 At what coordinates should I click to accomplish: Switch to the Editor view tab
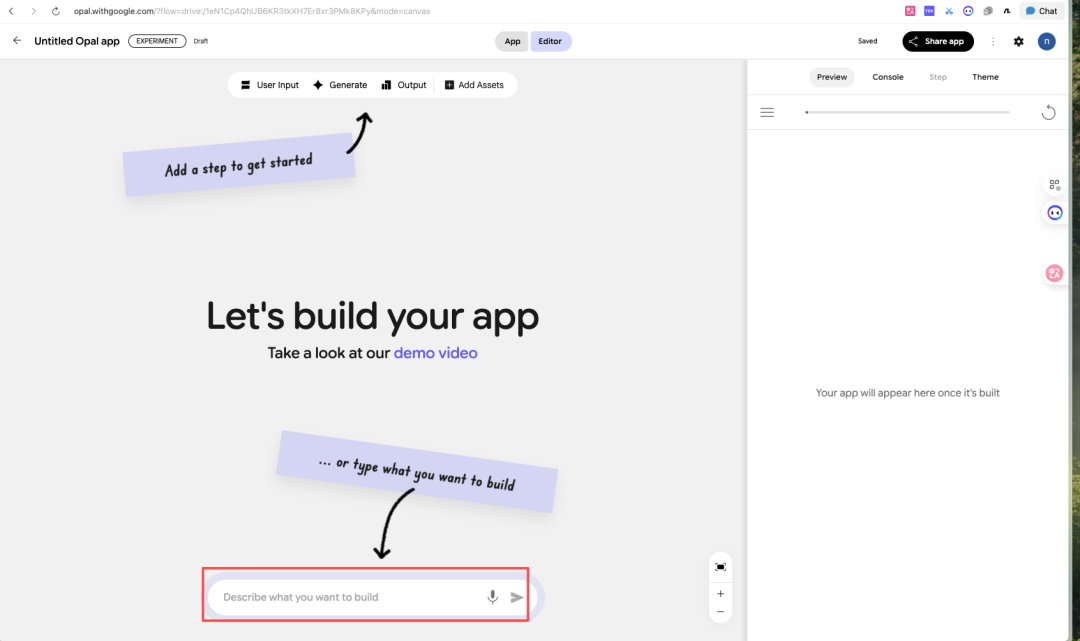(550, 41)
